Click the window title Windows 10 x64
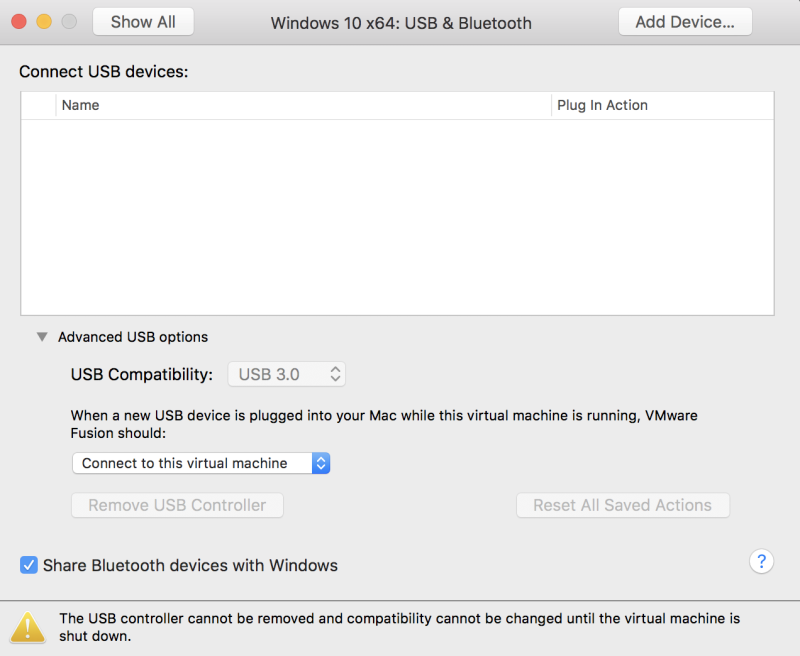This screenshot has width=800, height=656. (x=401, y=22)
